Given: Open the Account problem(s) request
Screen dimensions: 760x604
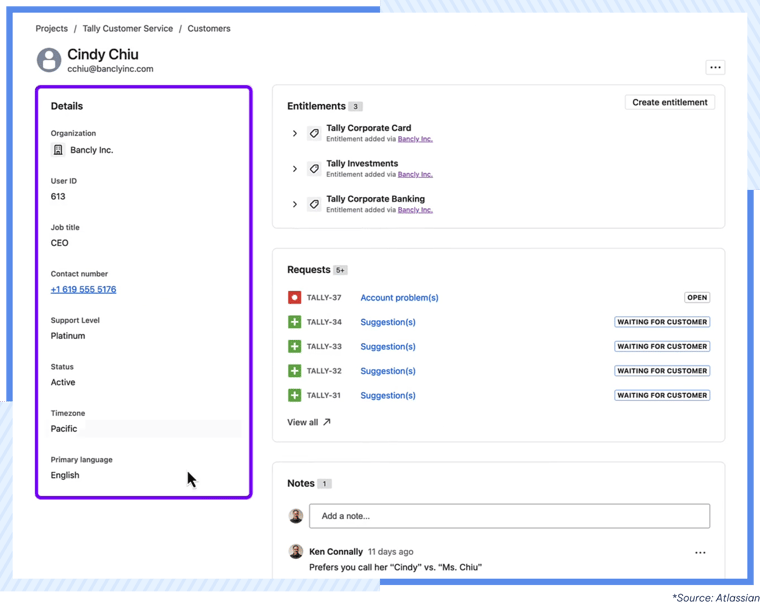Looking at the screenshot, I should (399, 298).
